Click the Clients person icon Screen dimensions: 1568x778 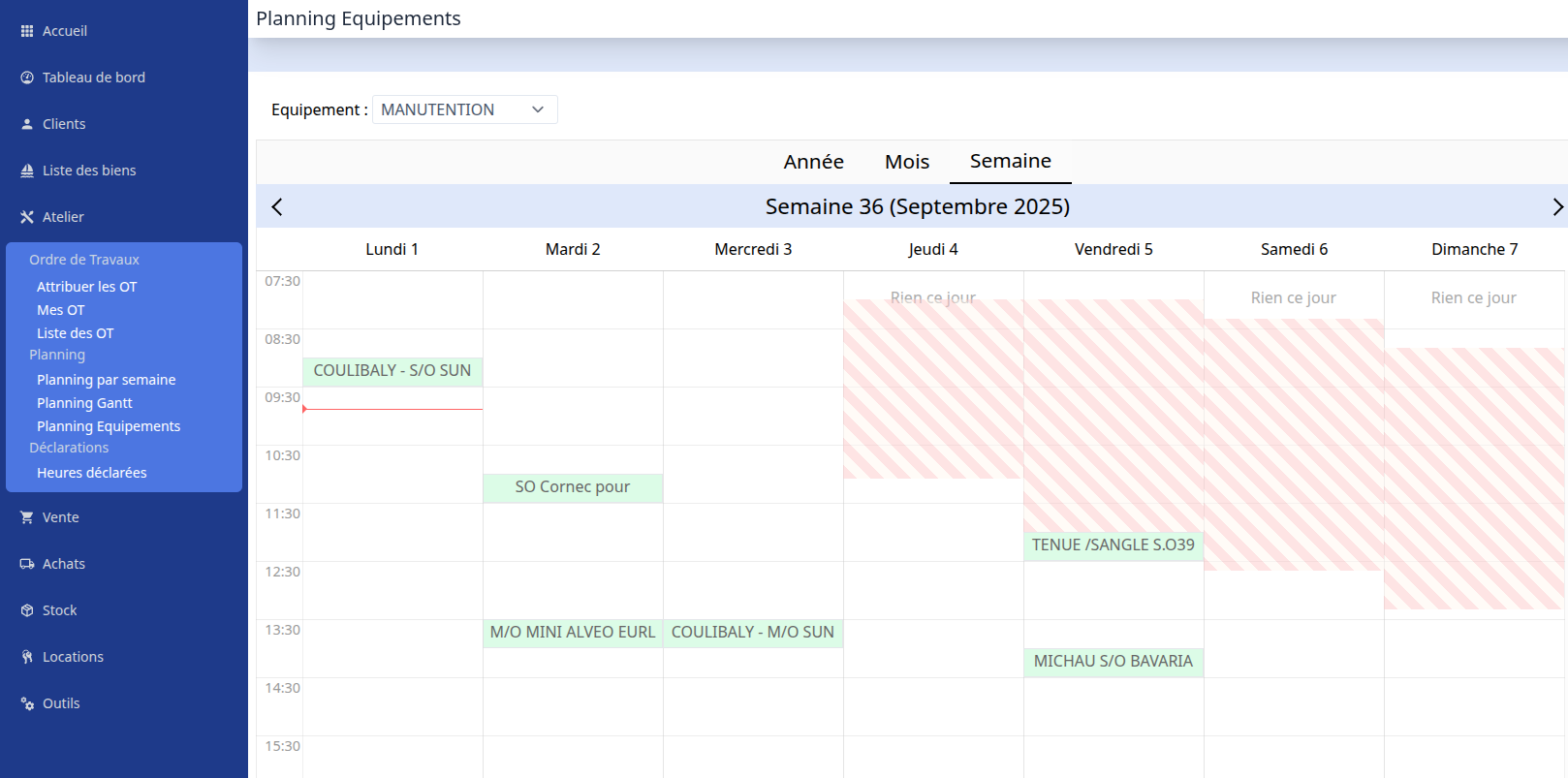[x=27, y=124]
